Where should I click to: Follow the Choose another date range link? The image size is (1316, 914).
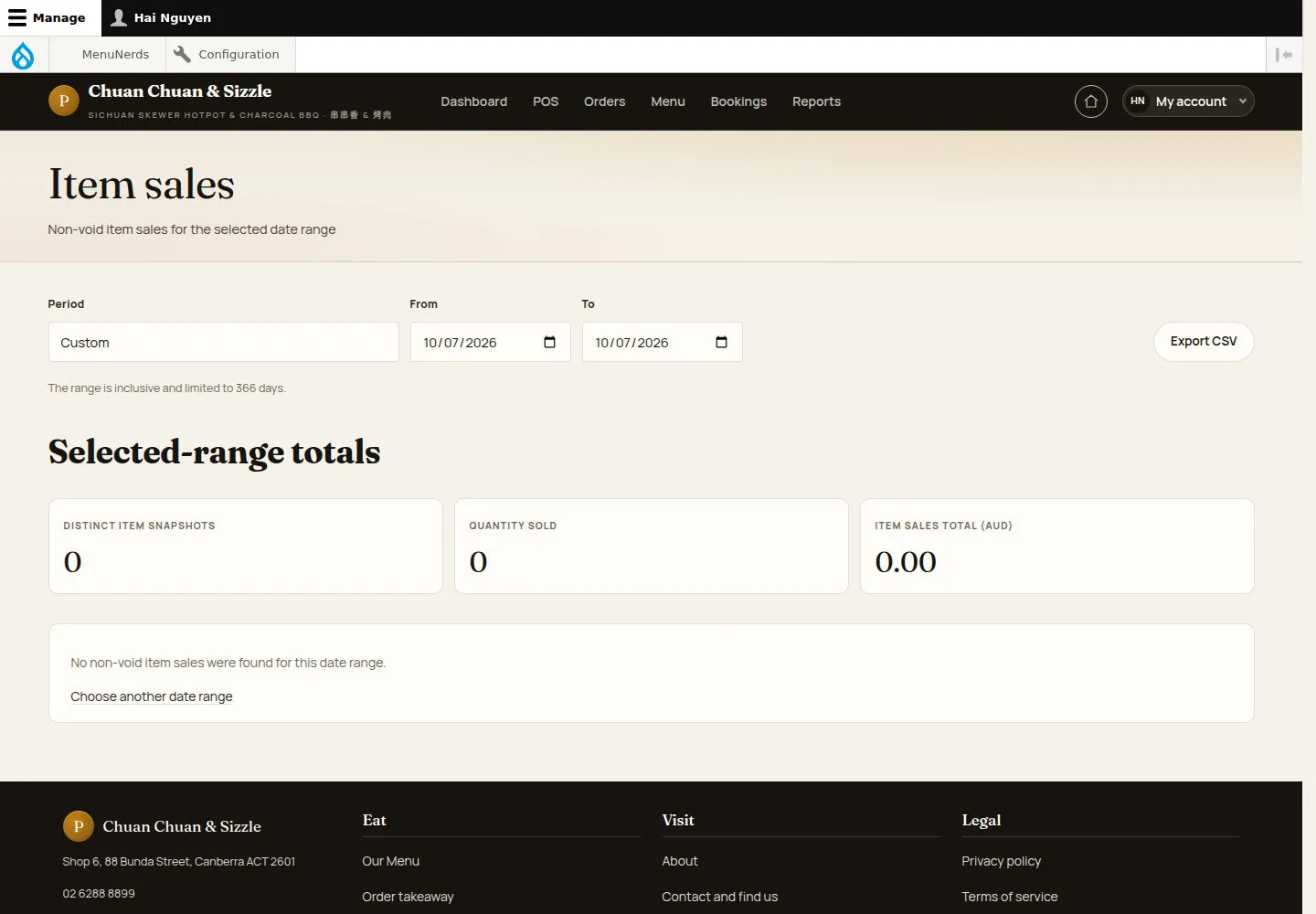click(152, 696)
